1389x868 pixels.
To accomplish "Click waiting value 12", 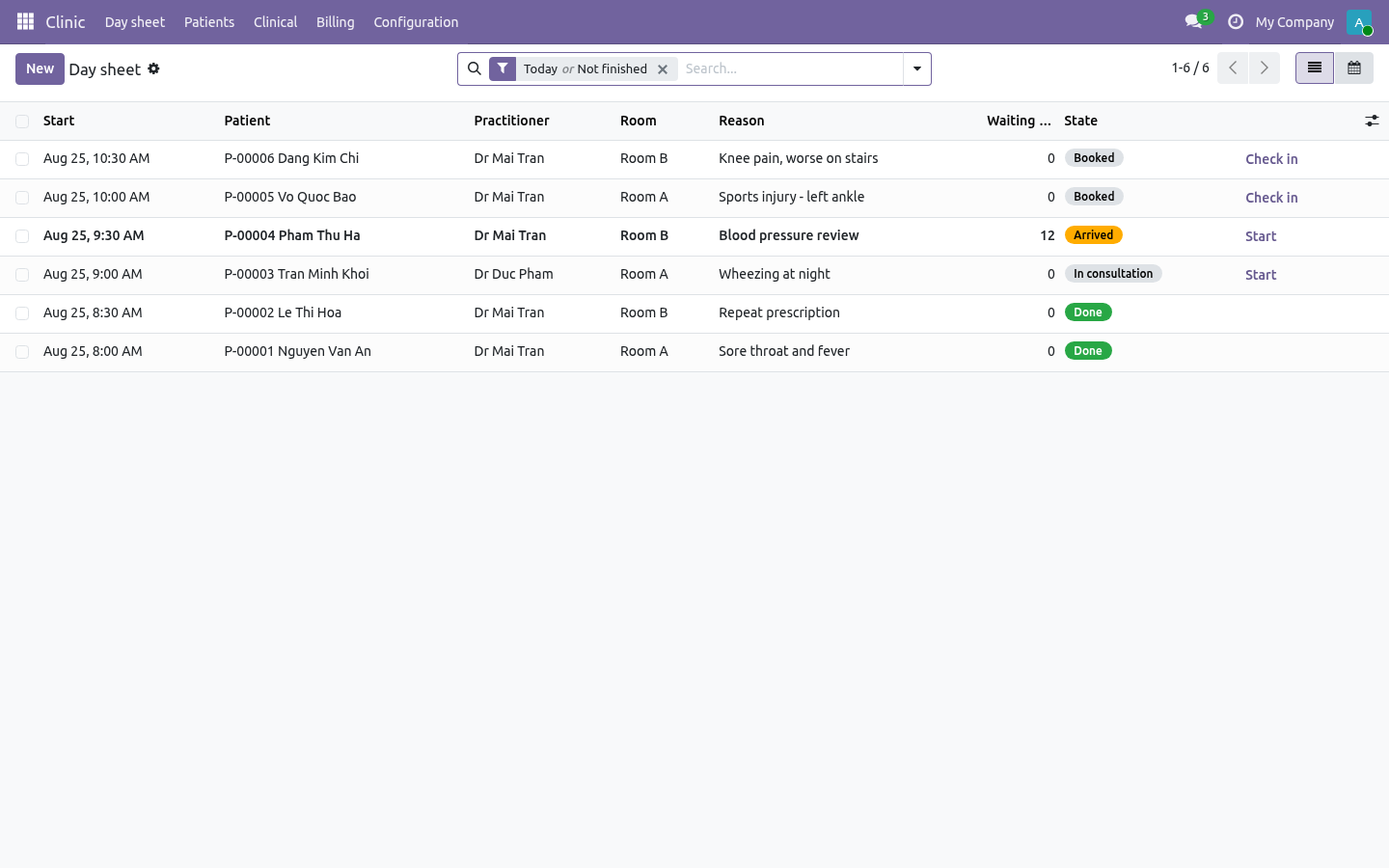I will pyautogui.click(x=1047, y=235).
